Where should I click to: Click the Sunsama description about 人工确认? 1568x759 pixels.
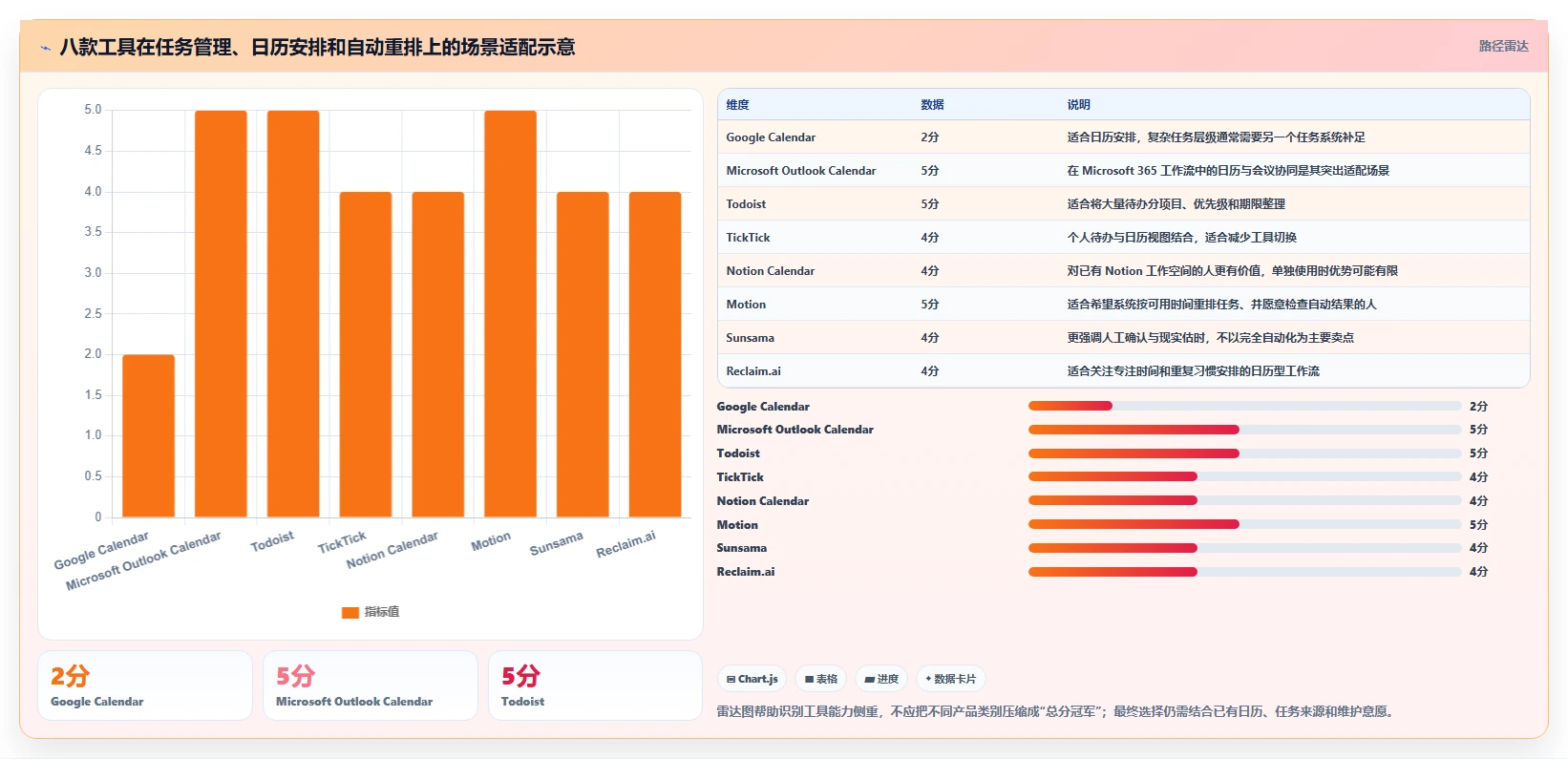[1210, 338]
